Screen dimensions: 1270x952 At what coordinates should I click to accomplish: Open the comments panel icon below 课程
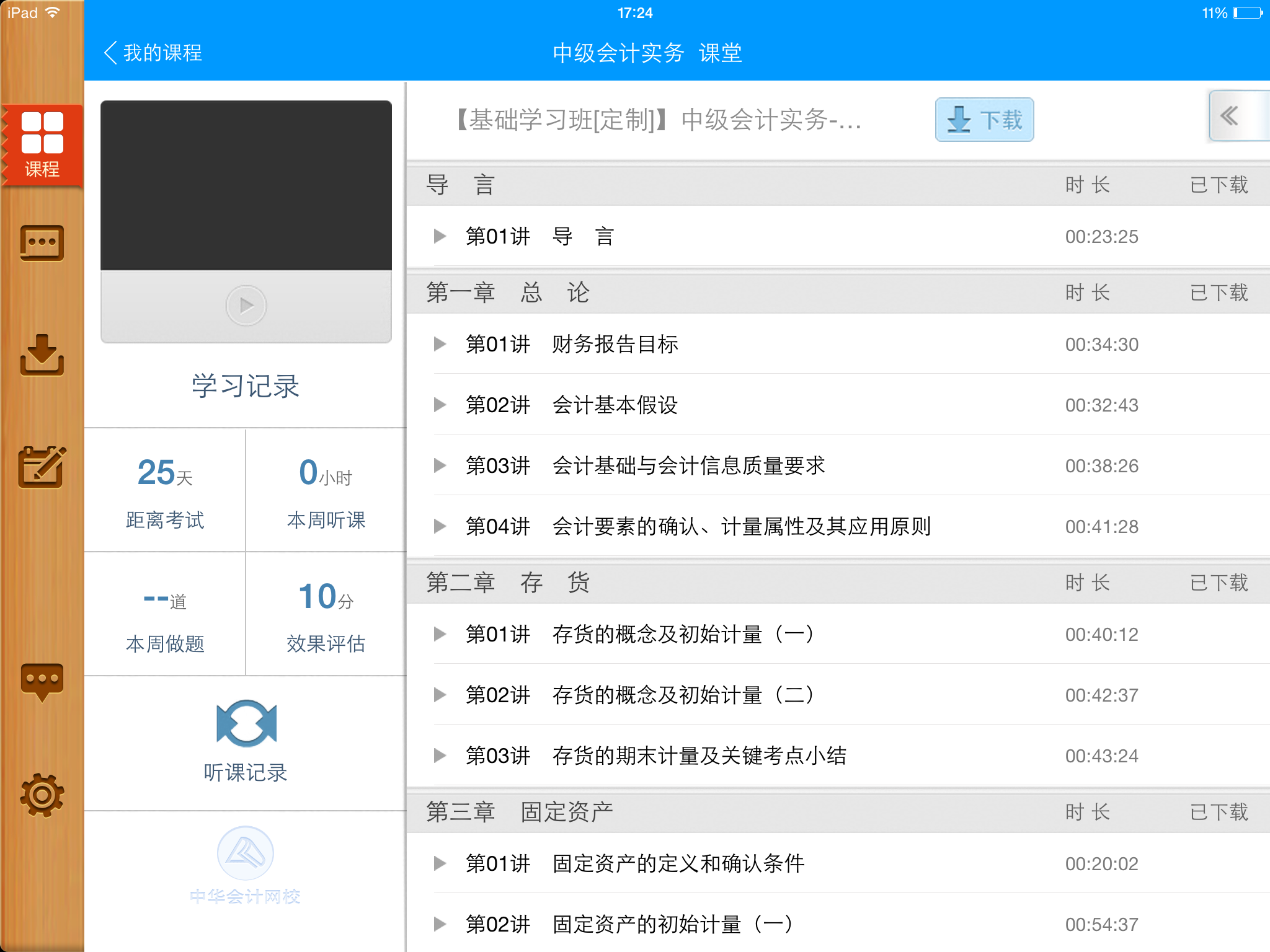tap(42, 244)
